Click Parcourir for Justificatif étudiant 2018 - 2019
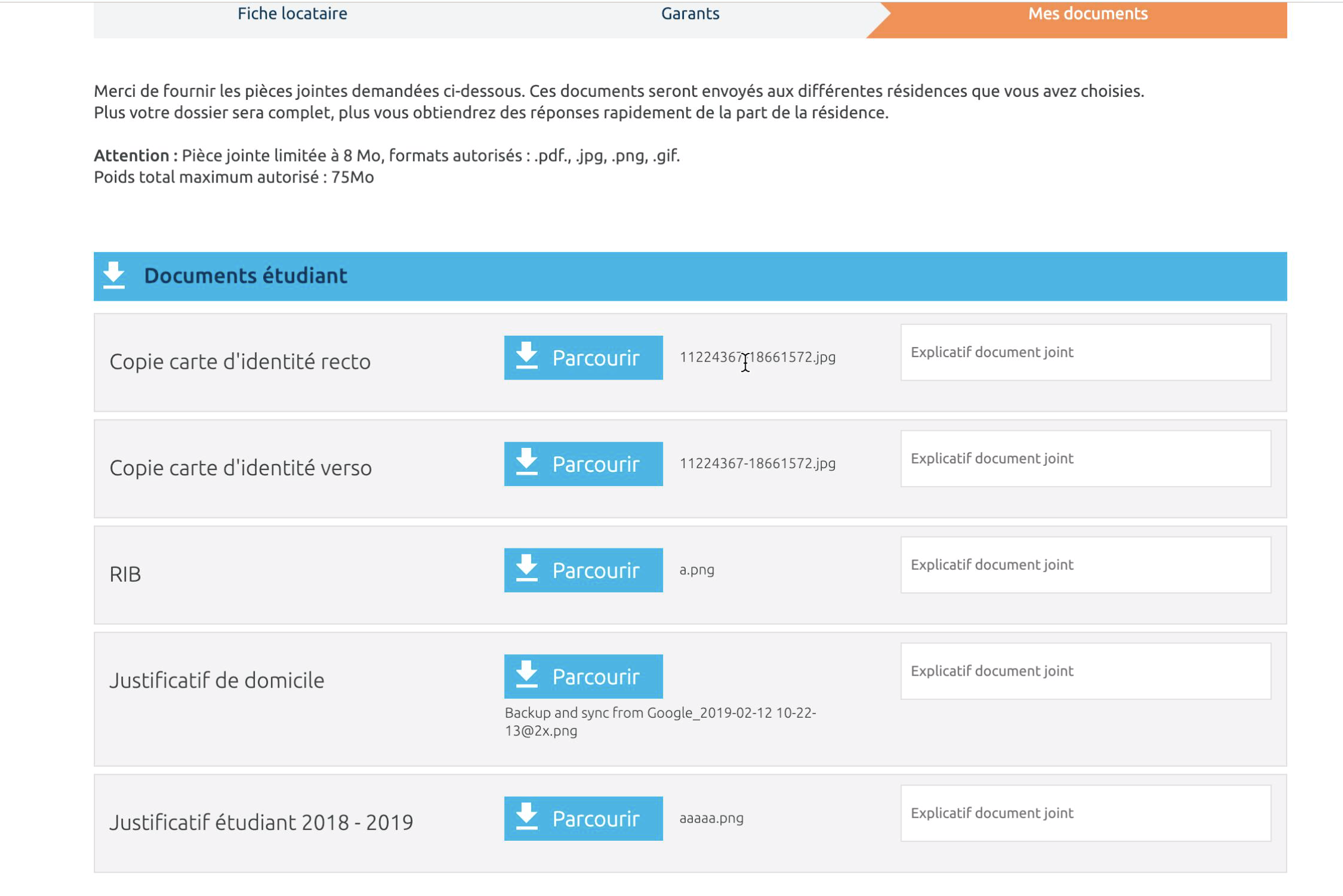This screenshot has width=1343, height=896. tap(584, 819)
